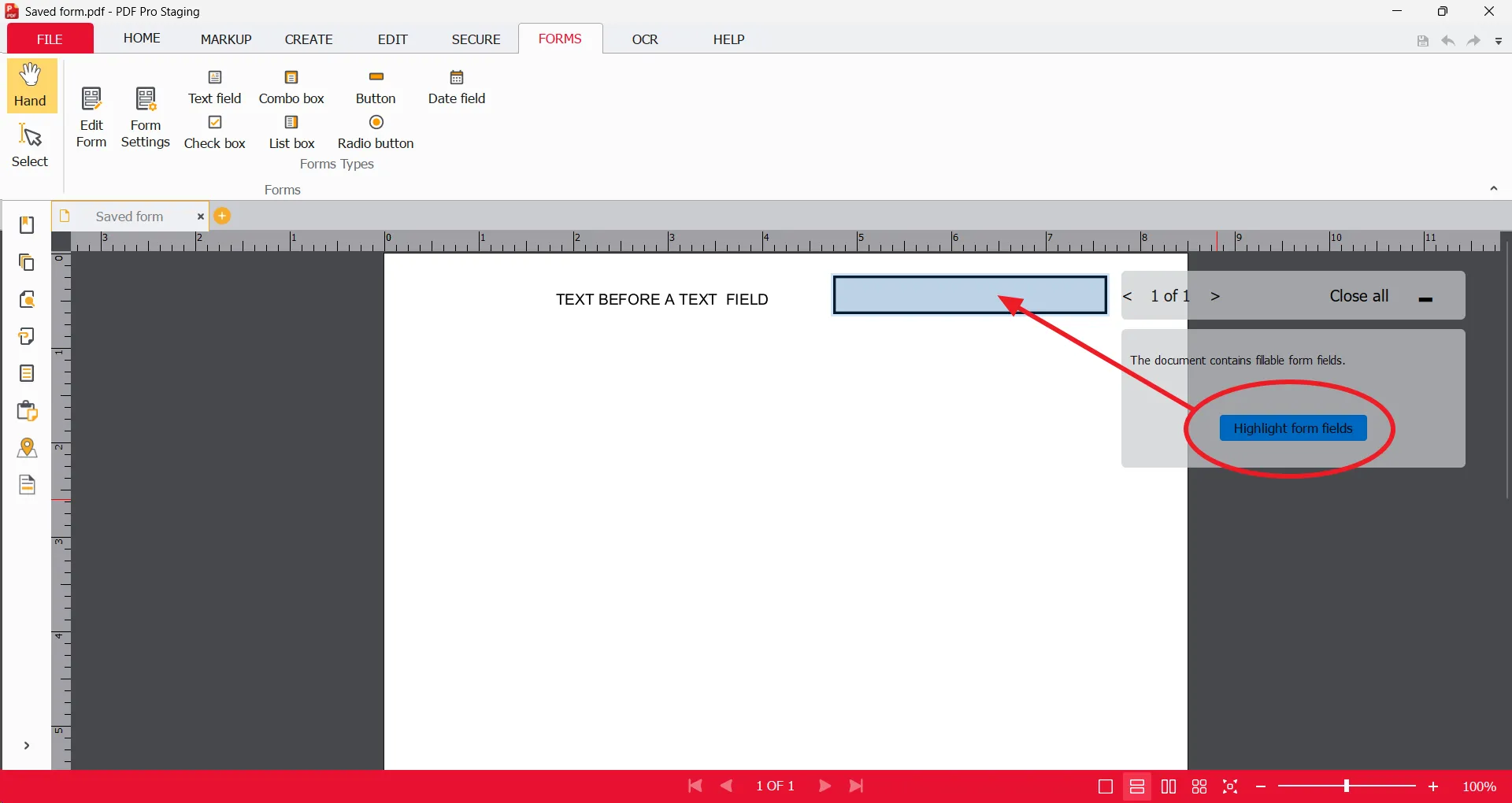Open the OCR ribbon tab
Image resolution: width=1512 pixels, height=803 pixels.
click(645, 39)
